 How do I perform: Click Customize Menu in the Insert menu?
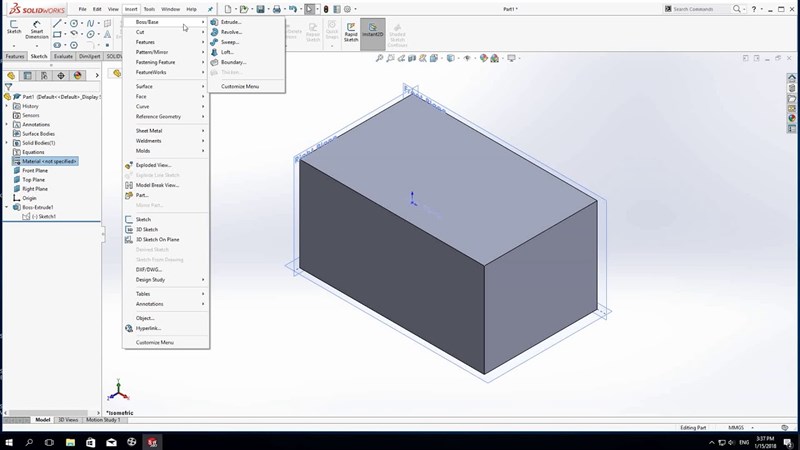[155, 342]
